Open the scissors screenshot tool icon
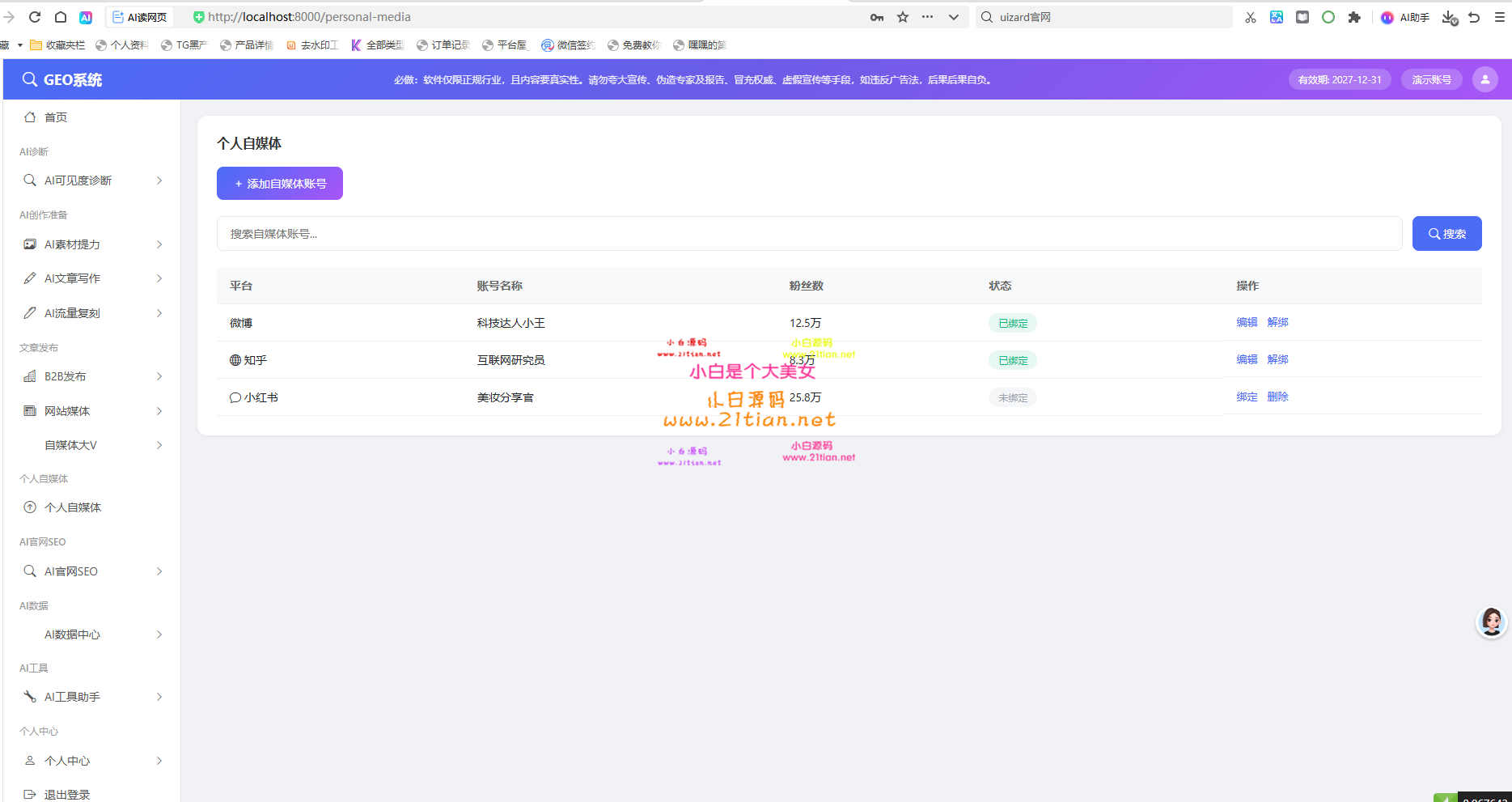The height and width of the screenshot is (802, 1512). coord(1251,17)
